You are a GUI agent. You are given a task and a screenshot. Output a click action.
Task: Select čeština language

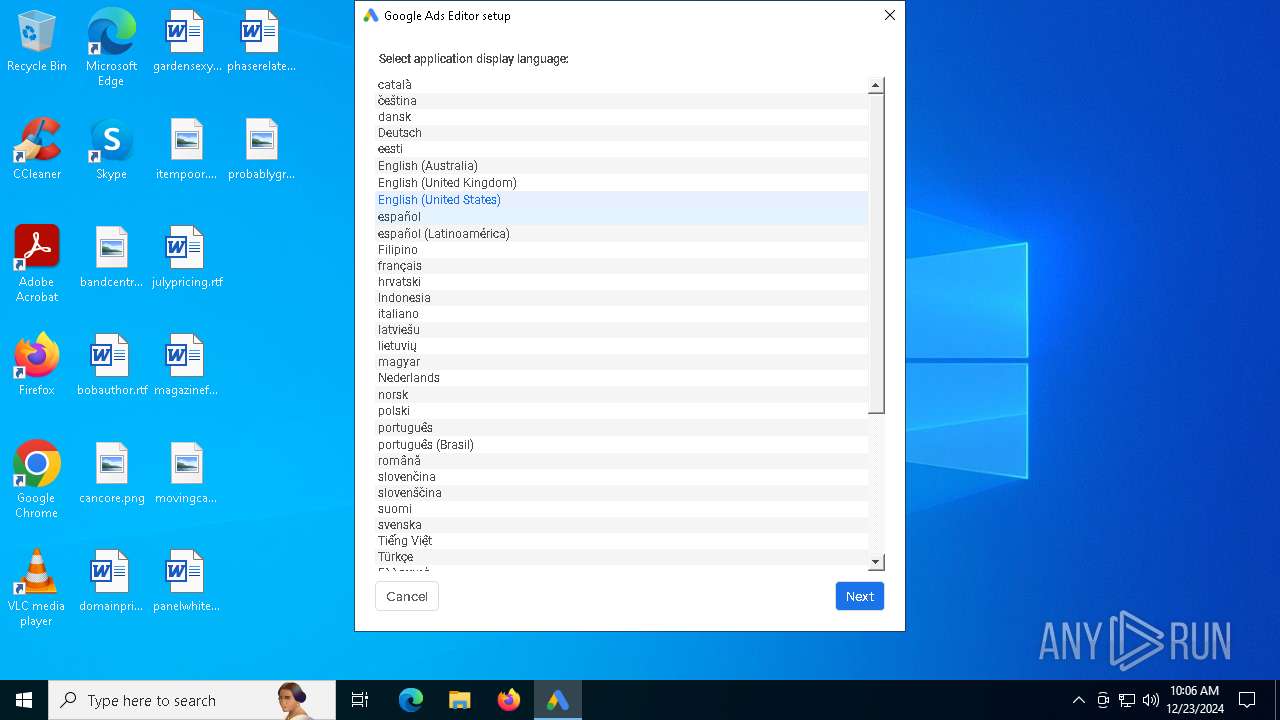pyautogui.click(x=622, y=101)
